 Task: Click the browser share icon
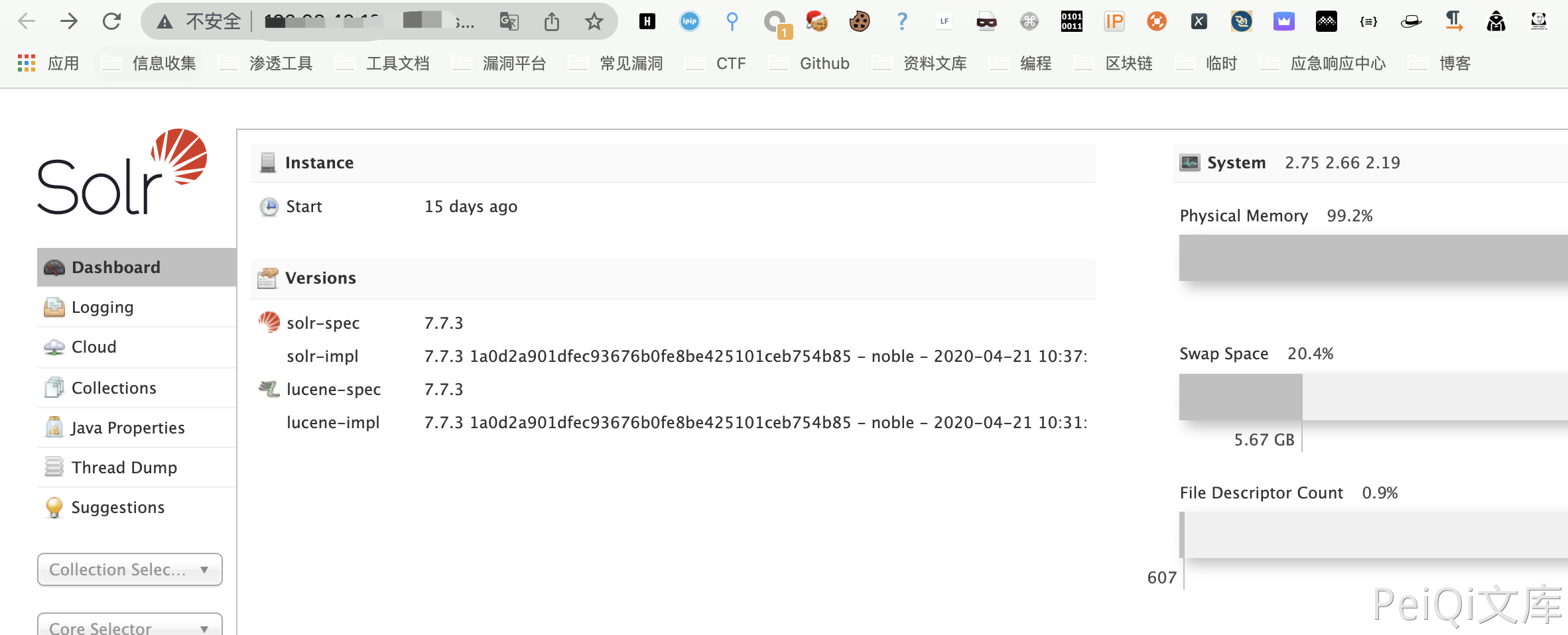pyautogui.click(x=551, y=22)
